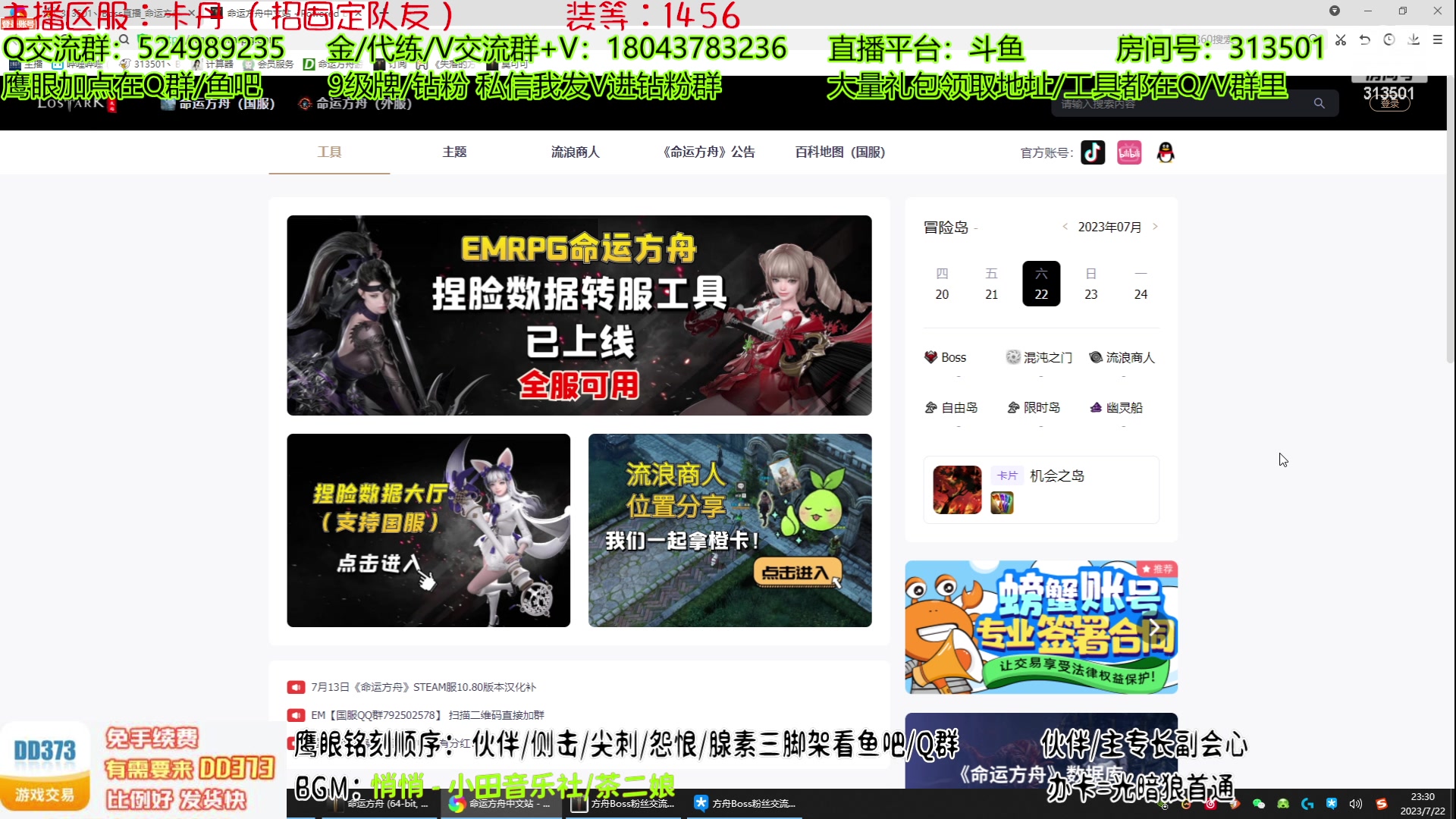Screen dimensions: 1456x819
Task: Open the EM 国服QQ群792502578 announcement
Action: [427, 715]
